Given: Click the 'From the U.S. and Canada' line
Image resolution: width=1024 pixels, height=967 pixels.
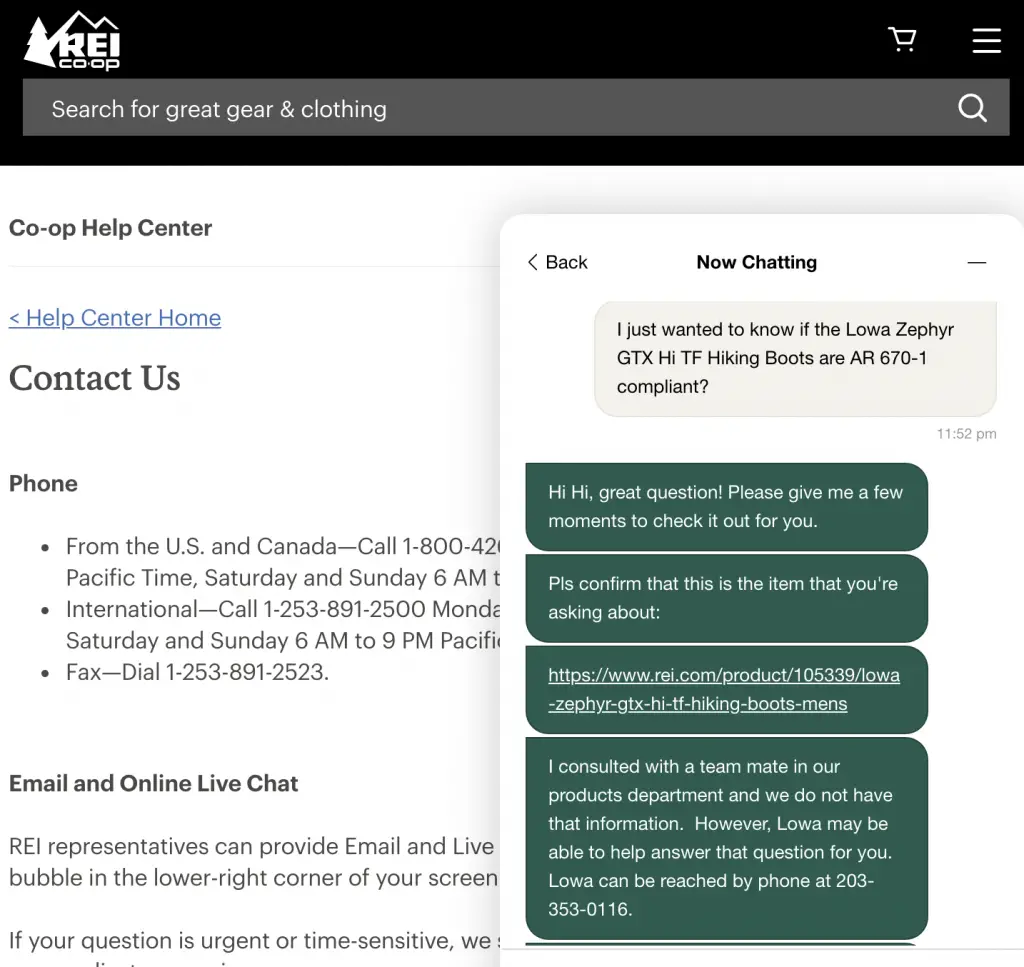Looking at the screenshot, I should 283,562.
